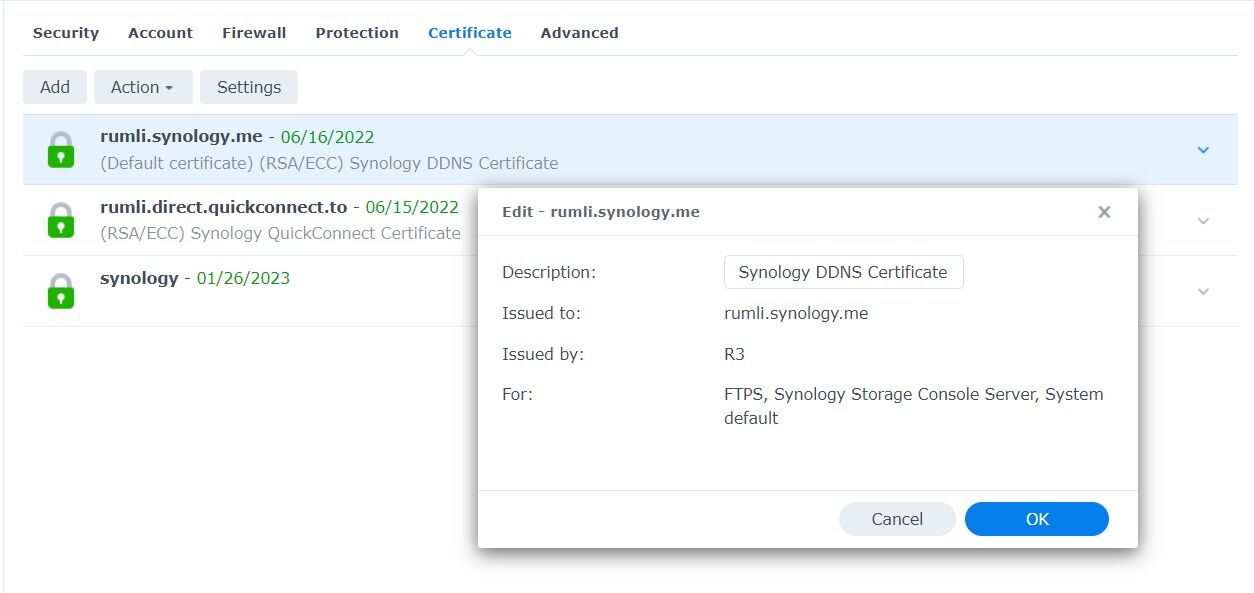Image resolution: width=1254 pixels, height=593 pixels.
Task: Click the Add certificate button
Action: 55,87
